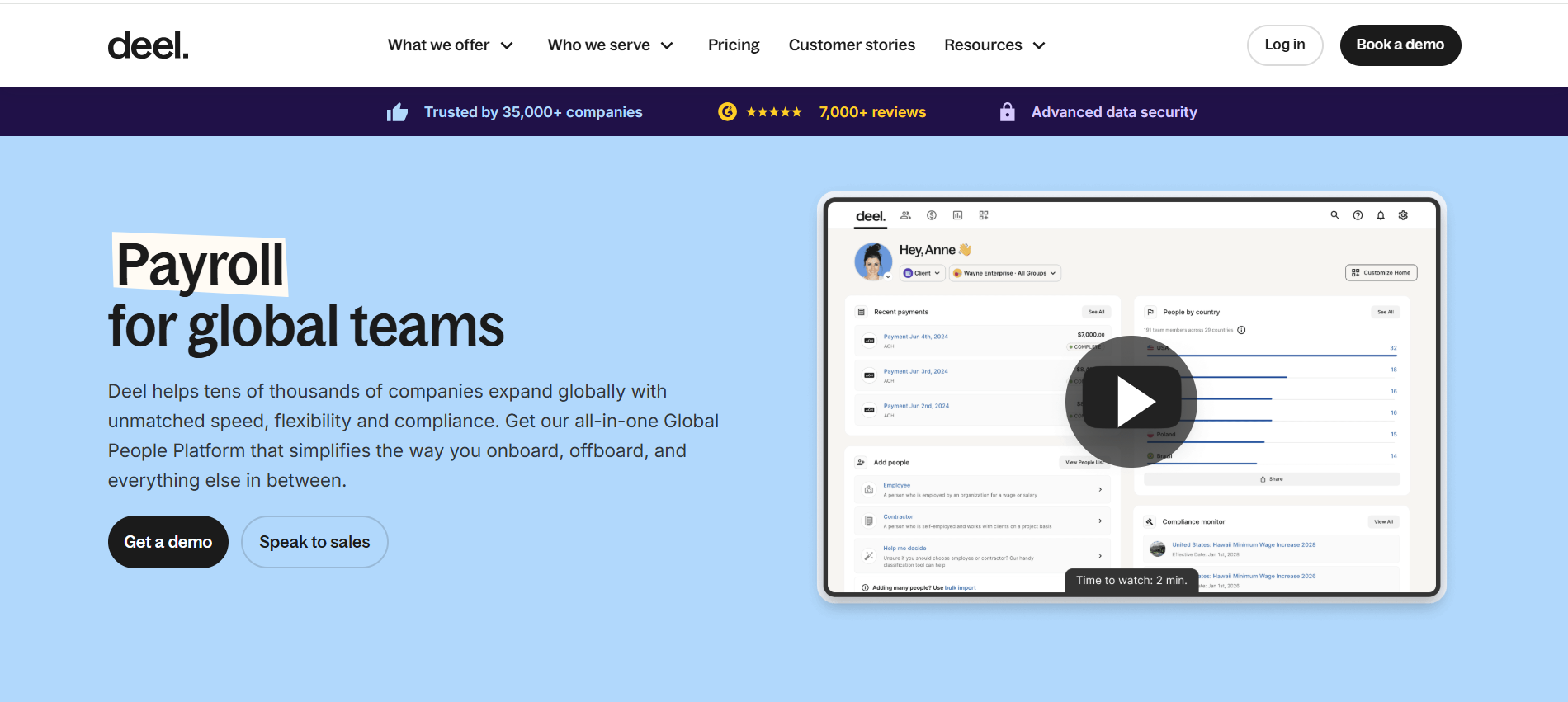Expand the Help me decide chevron
1568x702 pixels.
coord(1100,556)
